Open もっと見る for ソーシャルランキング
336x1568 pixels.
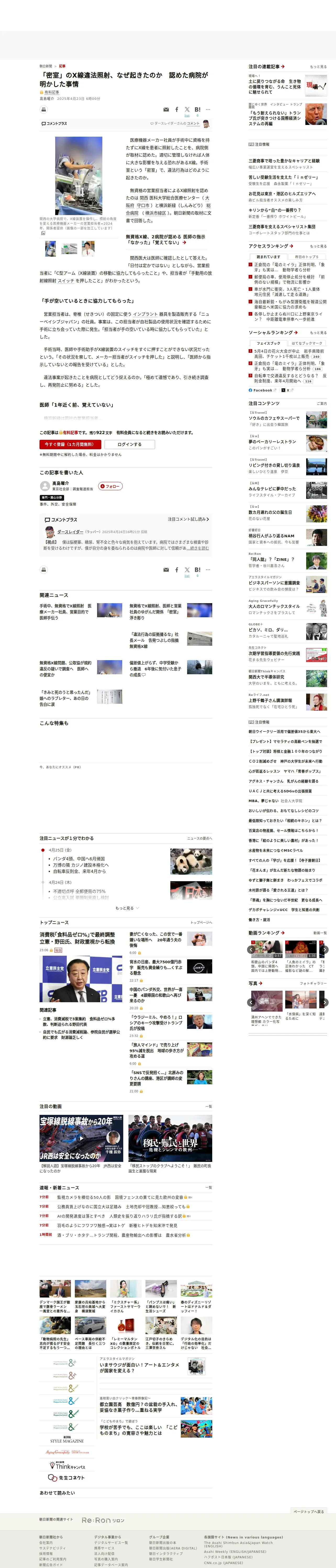coord(318,333)
